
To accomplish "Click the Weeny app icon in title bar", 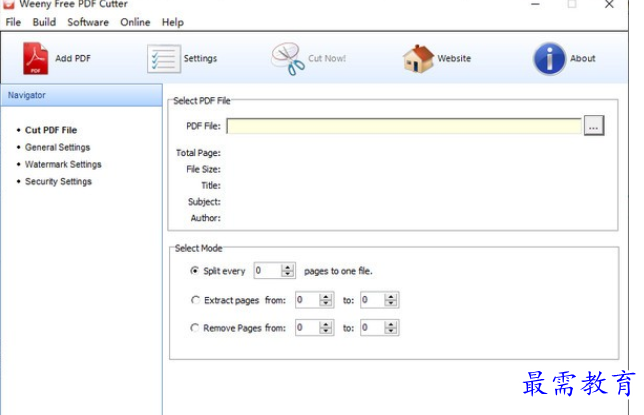I will click(9, 4).
